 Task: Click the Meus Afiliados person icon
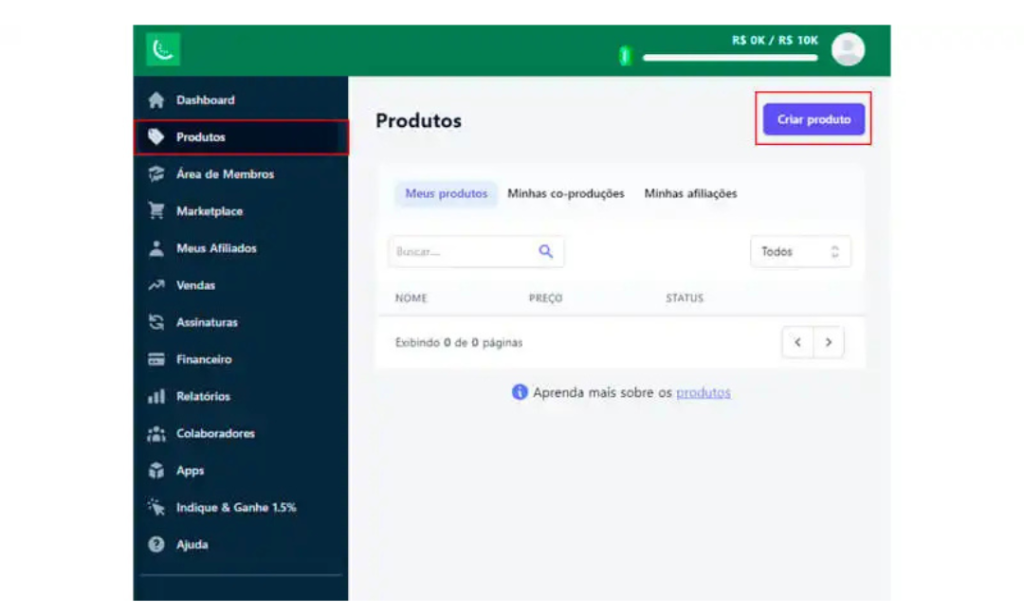(156, 248)
